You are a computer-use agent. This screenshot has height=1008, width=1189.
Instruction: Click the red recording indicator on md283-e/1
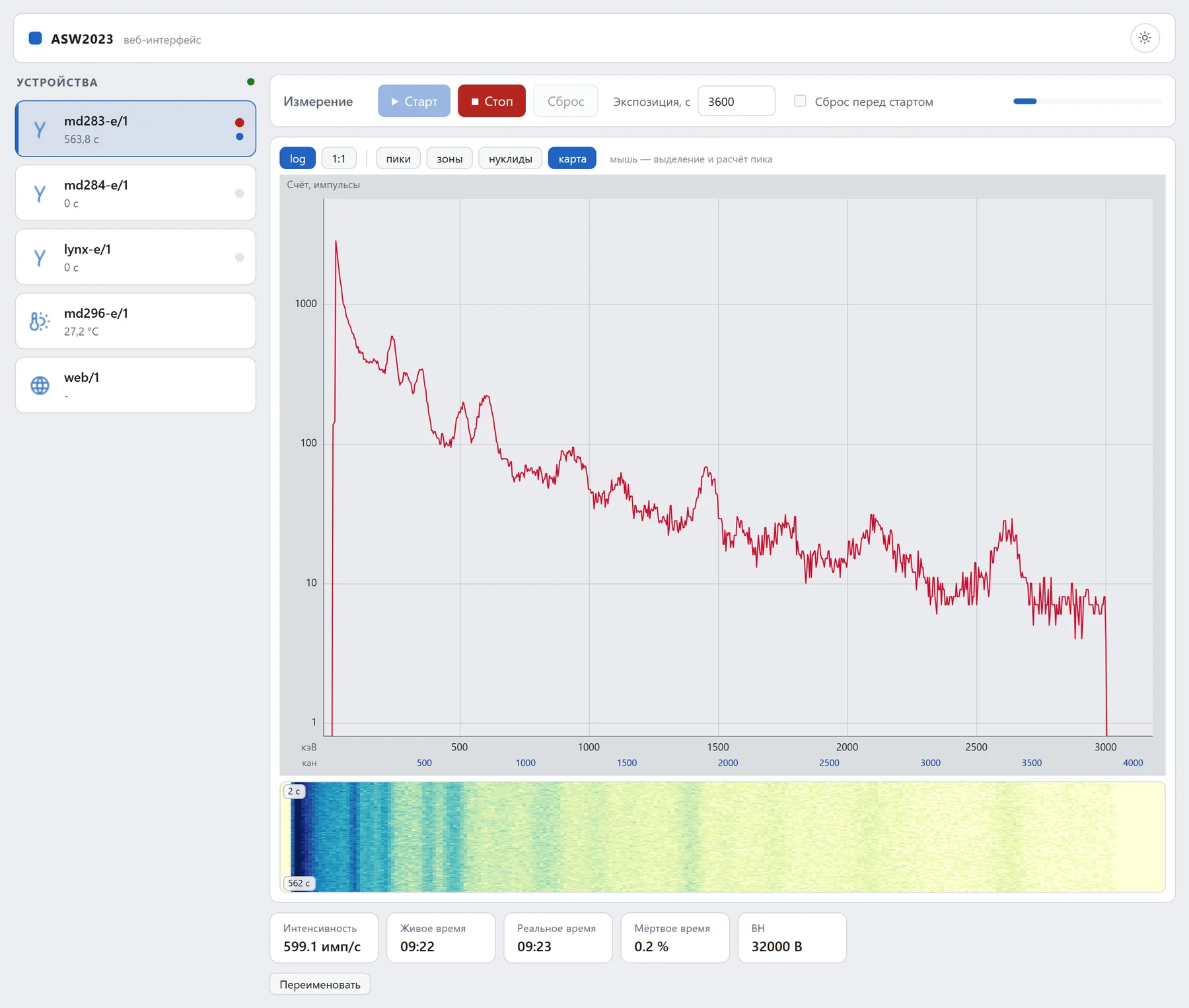tap(240, 122)
